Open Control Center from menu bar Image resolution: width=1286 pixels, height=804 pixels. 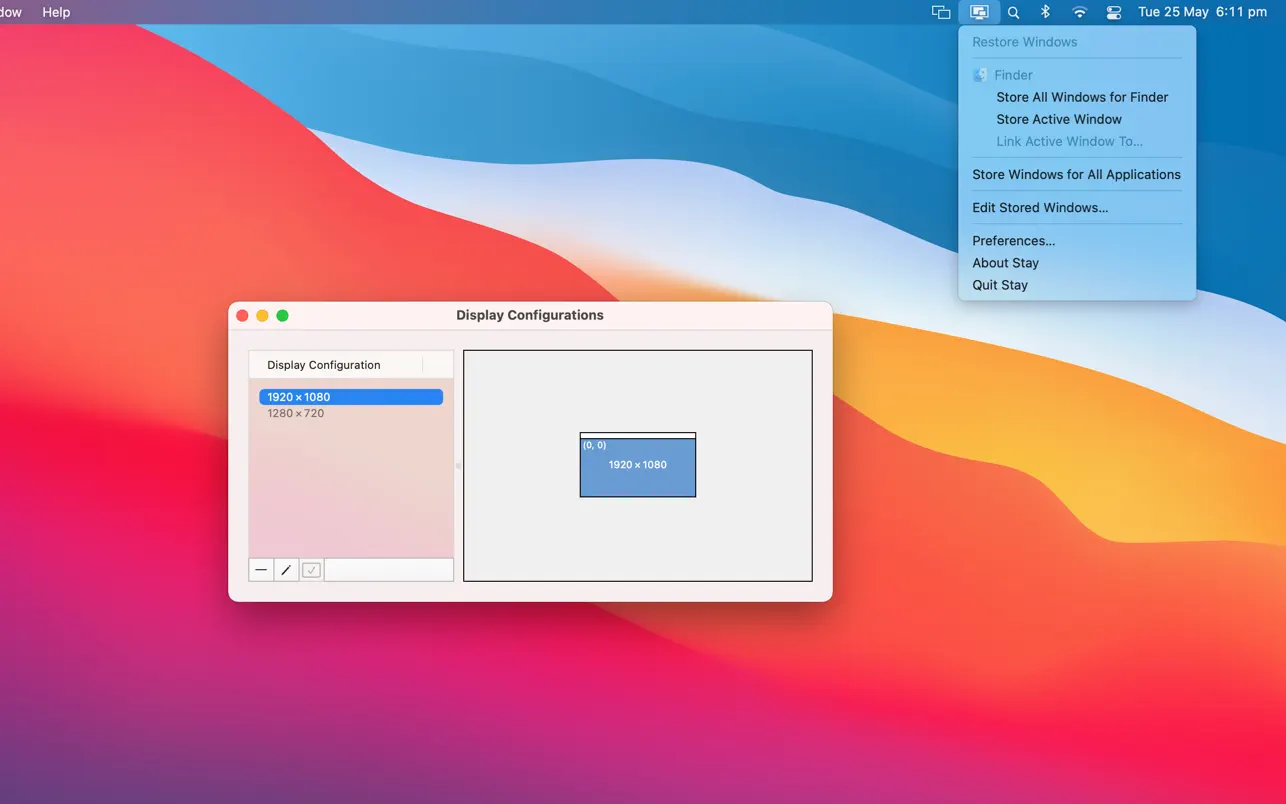click(1113, 12)
